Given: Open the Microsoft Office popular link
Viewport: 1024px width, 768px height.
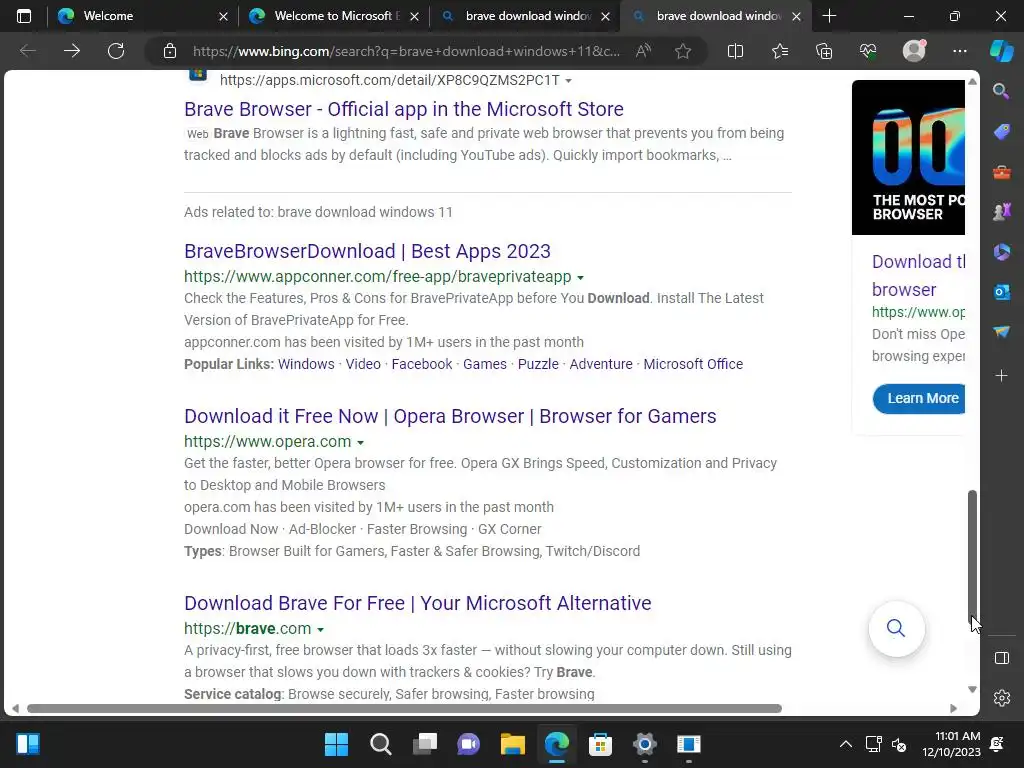Looking at the screenshot, I should pyautogui.click(x=693, y=364).
